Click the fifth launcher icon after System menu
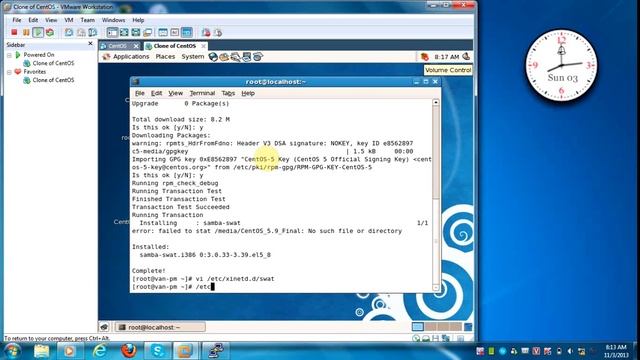640x360 pixels. pos(257,57)
